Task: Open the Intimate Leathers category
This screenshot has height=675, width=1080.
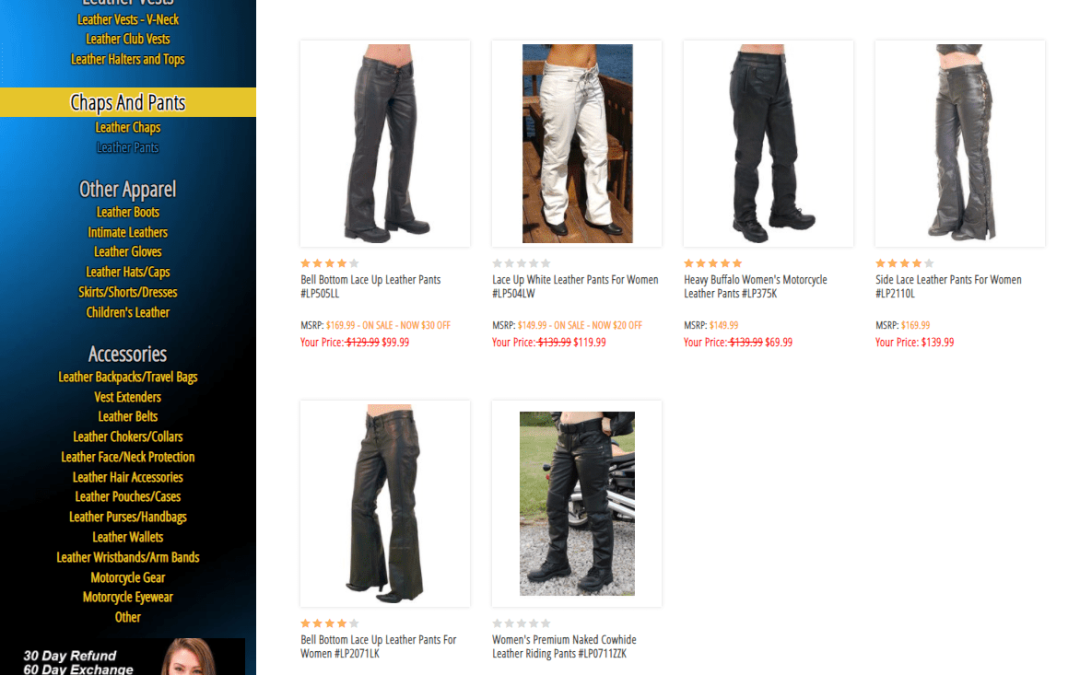Action: (x=128, y=232)
